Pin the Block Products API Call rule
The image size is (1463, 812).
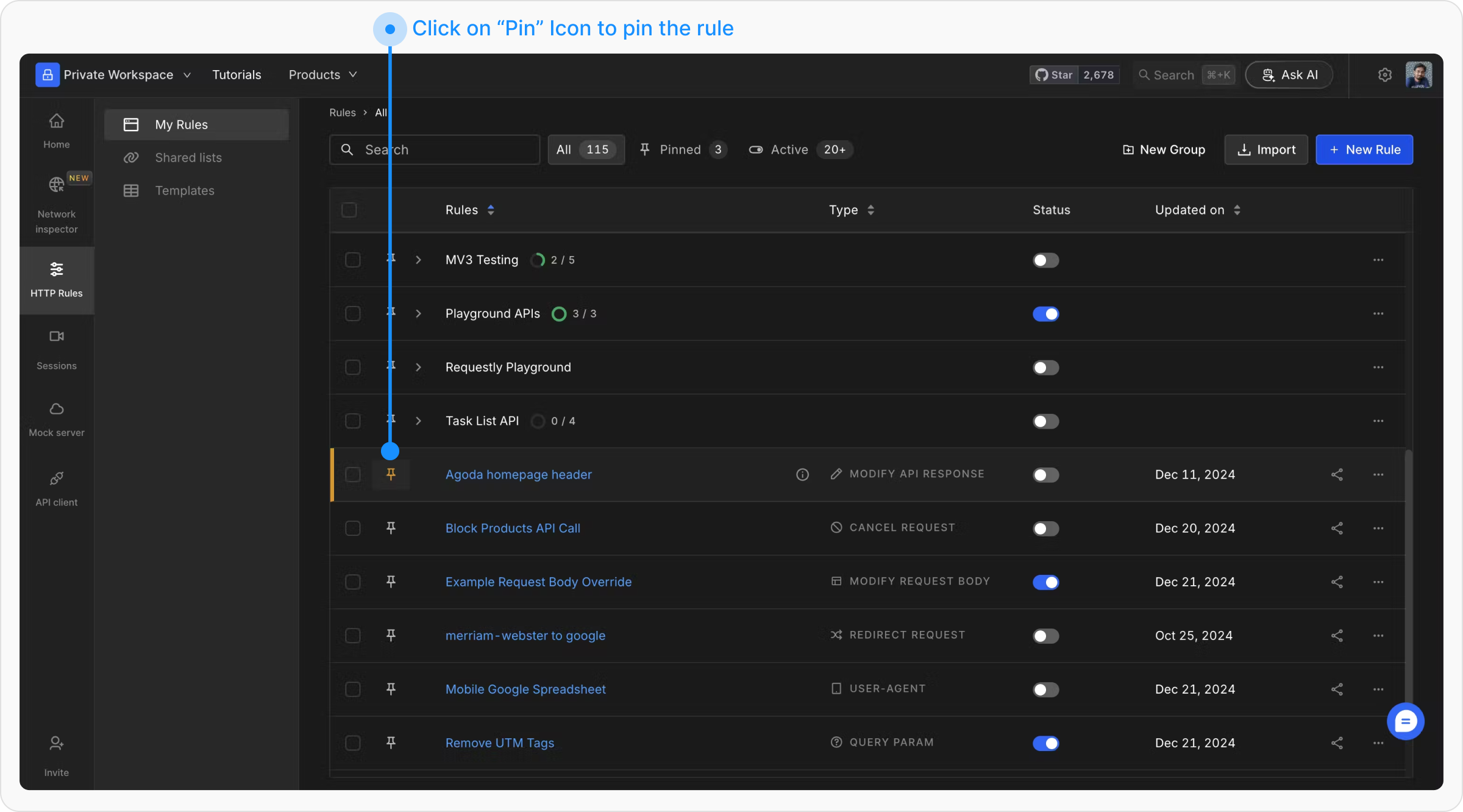coord(391,528)
